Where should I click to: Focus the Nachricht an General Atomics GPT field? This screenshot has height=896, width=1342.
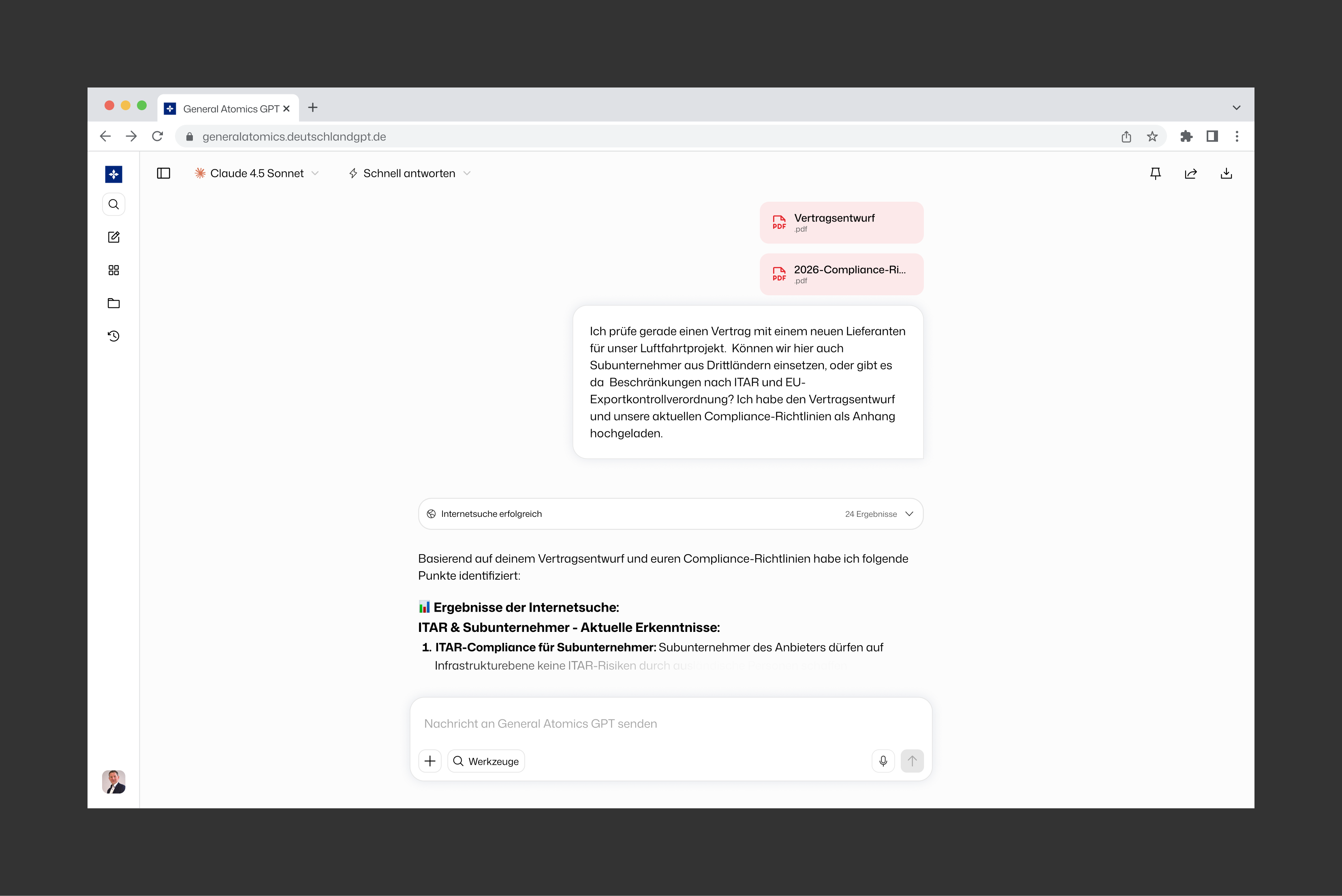point(671,723)
